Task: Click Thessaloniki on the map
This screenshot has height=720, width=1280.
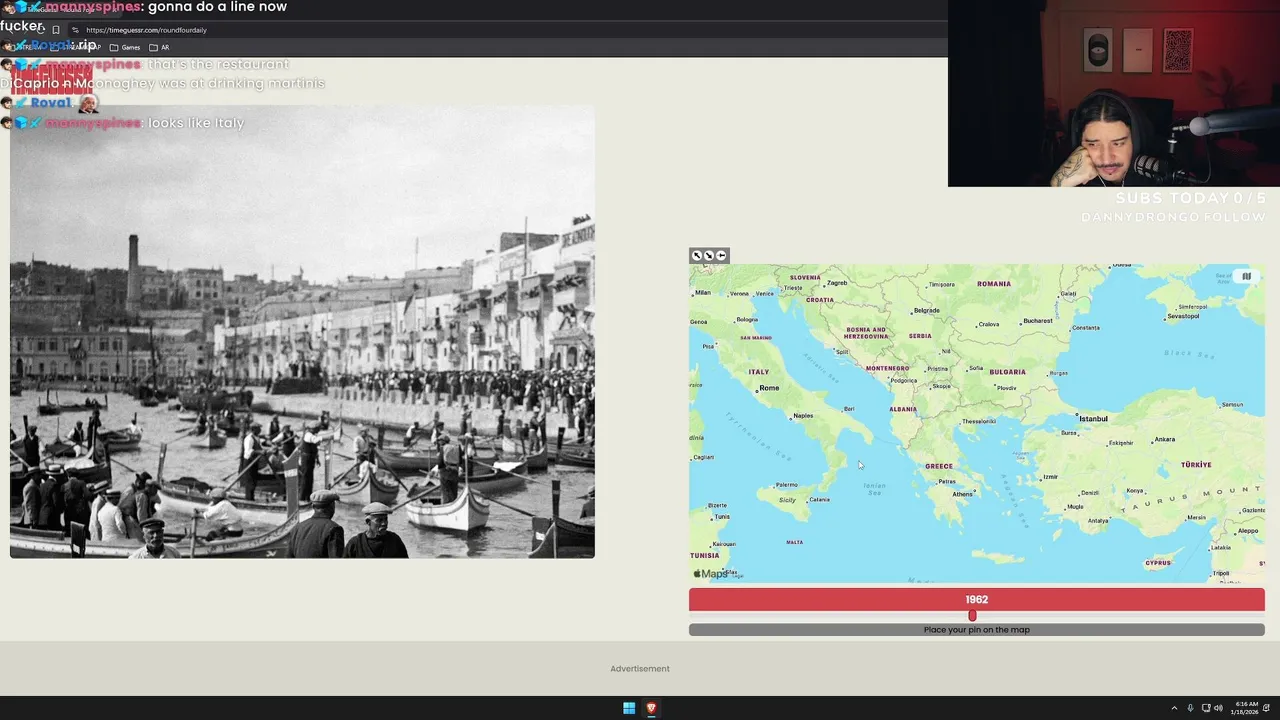Action: [x=977, y=422]
